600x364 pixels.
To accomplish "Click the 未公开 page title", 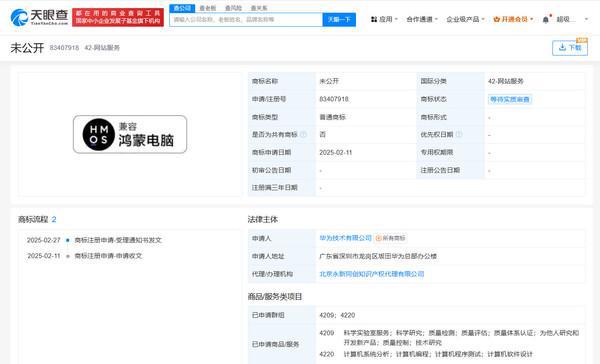I will (27, 48).
